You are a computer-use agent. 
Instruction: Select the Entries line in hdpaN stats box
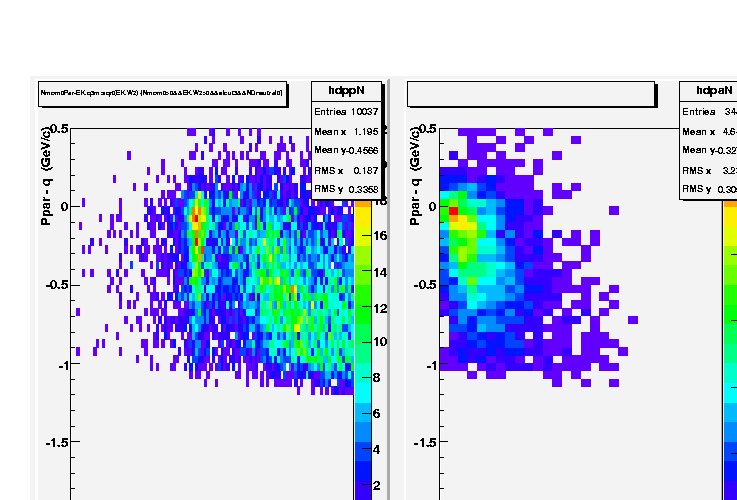click(x=709, y=112)
